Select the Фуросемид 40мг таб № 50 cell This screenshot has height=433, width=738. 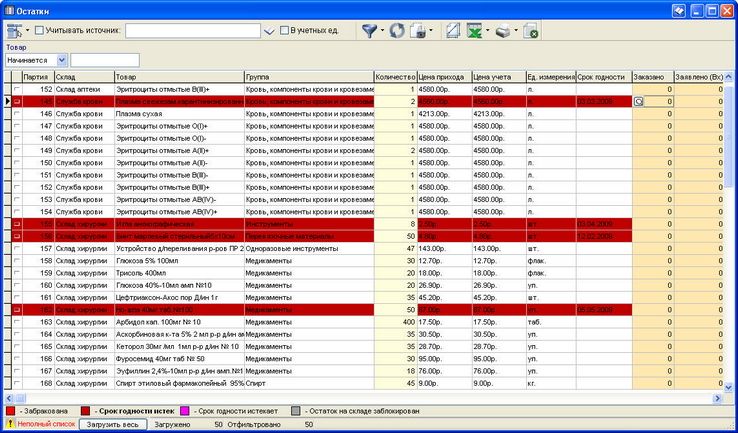(179, 359)
